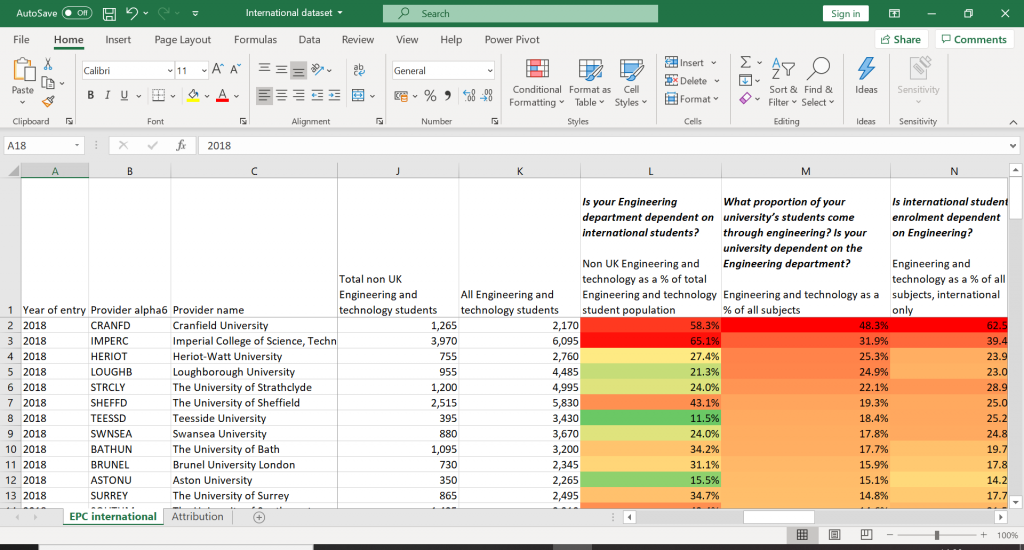Apply the red Font Color

pyautogui.click(x=222, y=95)
